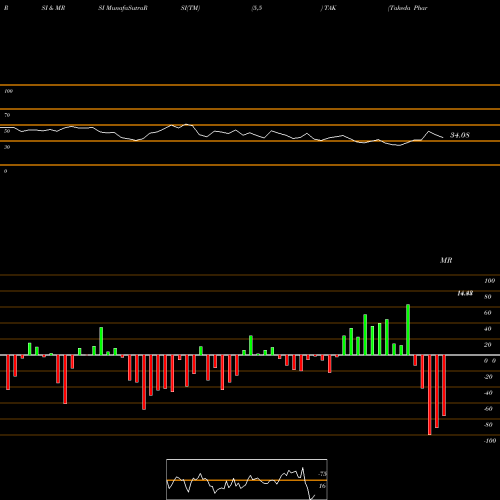The image size is (500, 500).
Task: Click the '60' label on the MR axis
Action: coord(488,313)
